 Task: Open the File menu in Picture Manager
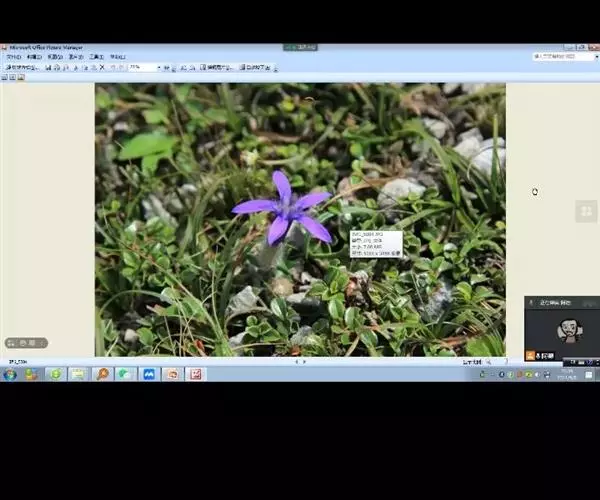tap(13, 57)
